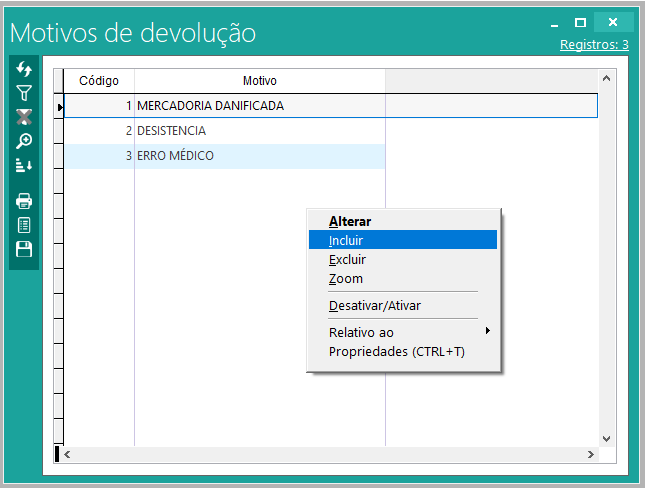Click the sort order icon
645x488 pixels.
(24, 165)
